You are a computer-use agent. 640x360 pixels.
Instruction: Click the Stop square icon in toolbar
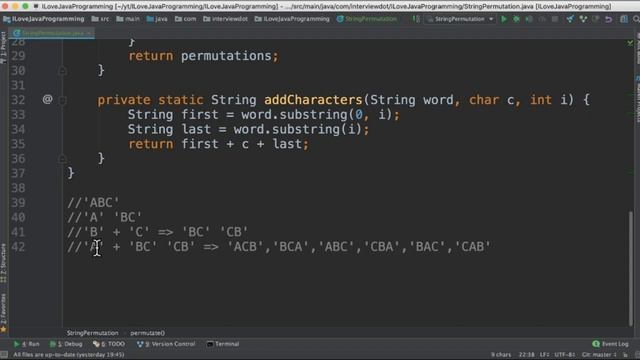click(555, 19)
